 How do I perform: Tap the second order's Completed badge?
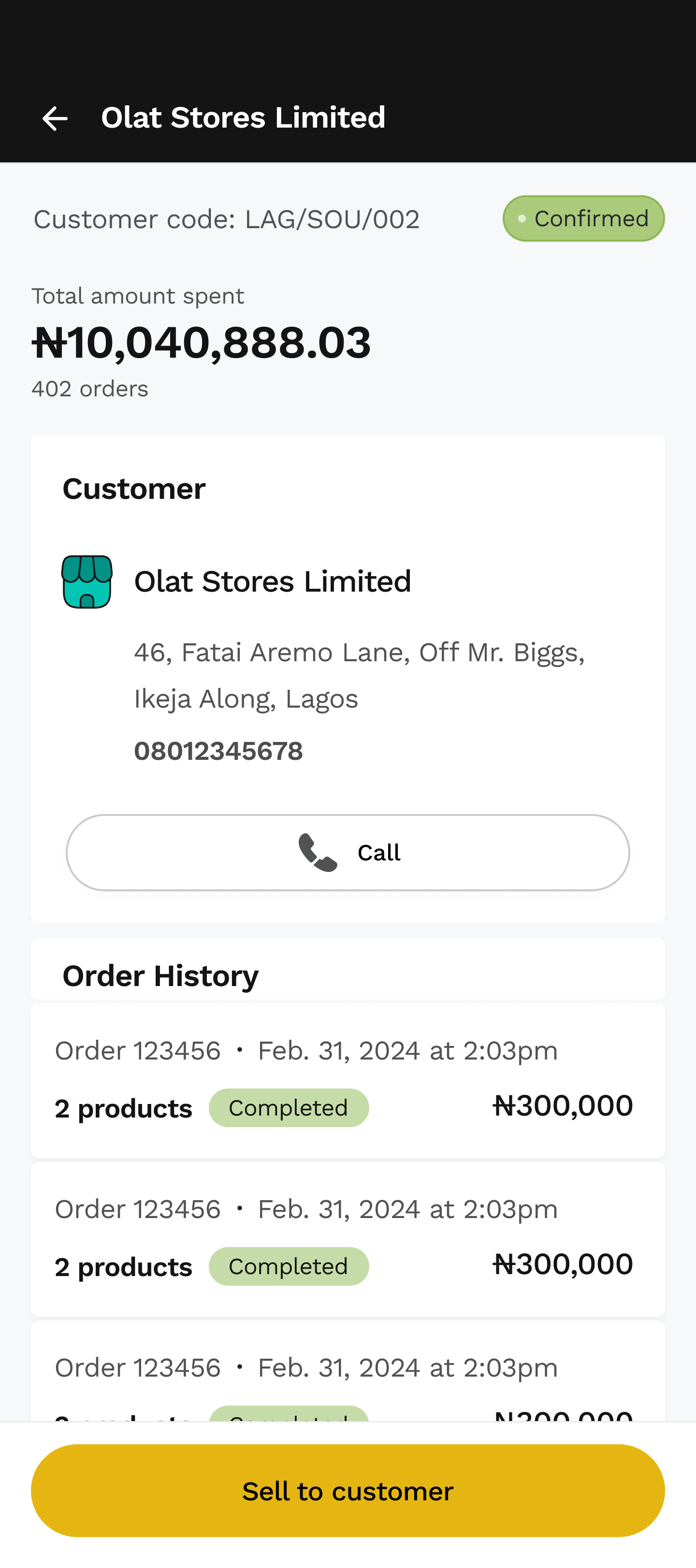click(289, 1267)
